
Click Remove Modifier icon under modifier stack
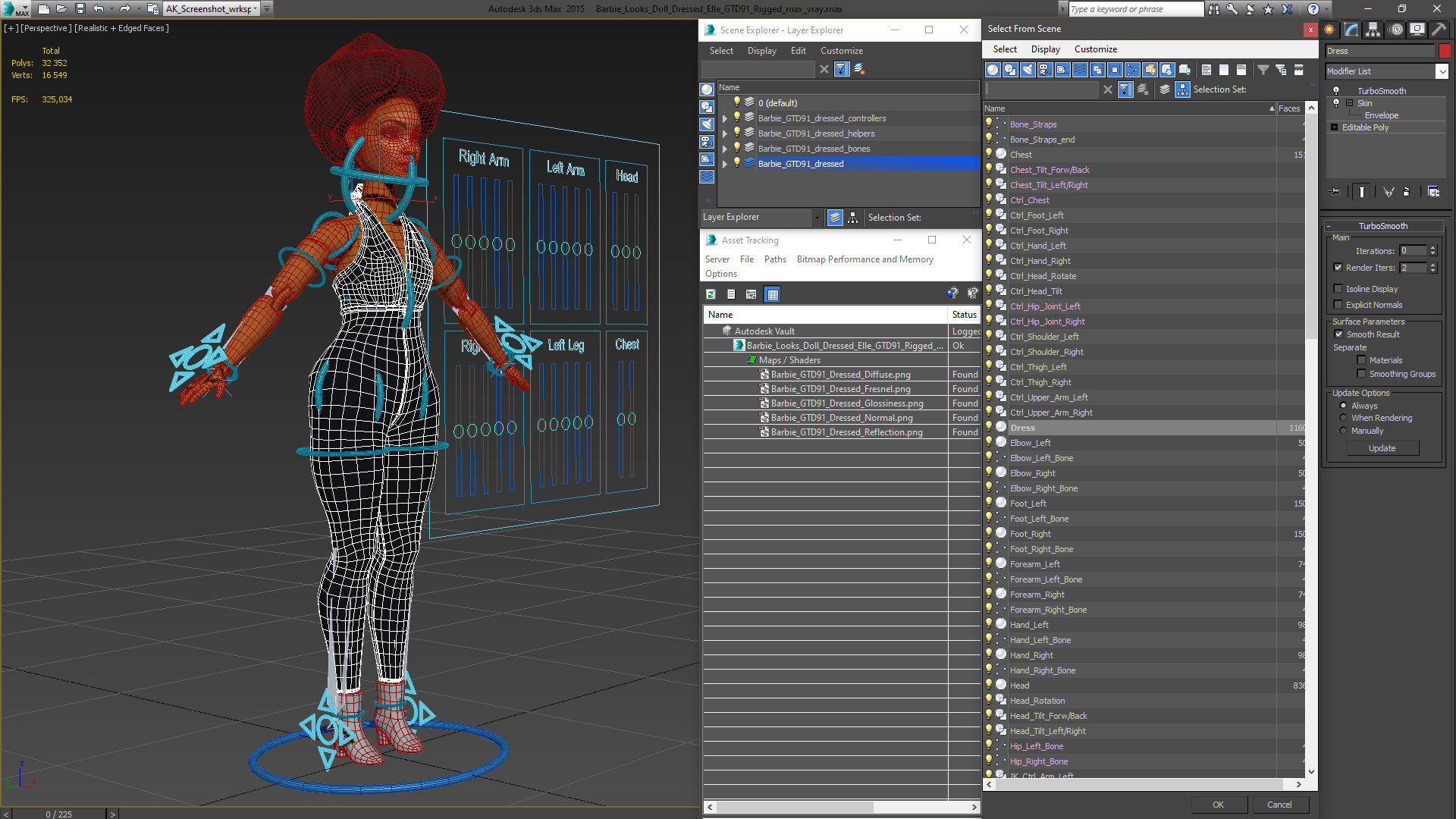pyautogui.click(x=1407, y=192)
